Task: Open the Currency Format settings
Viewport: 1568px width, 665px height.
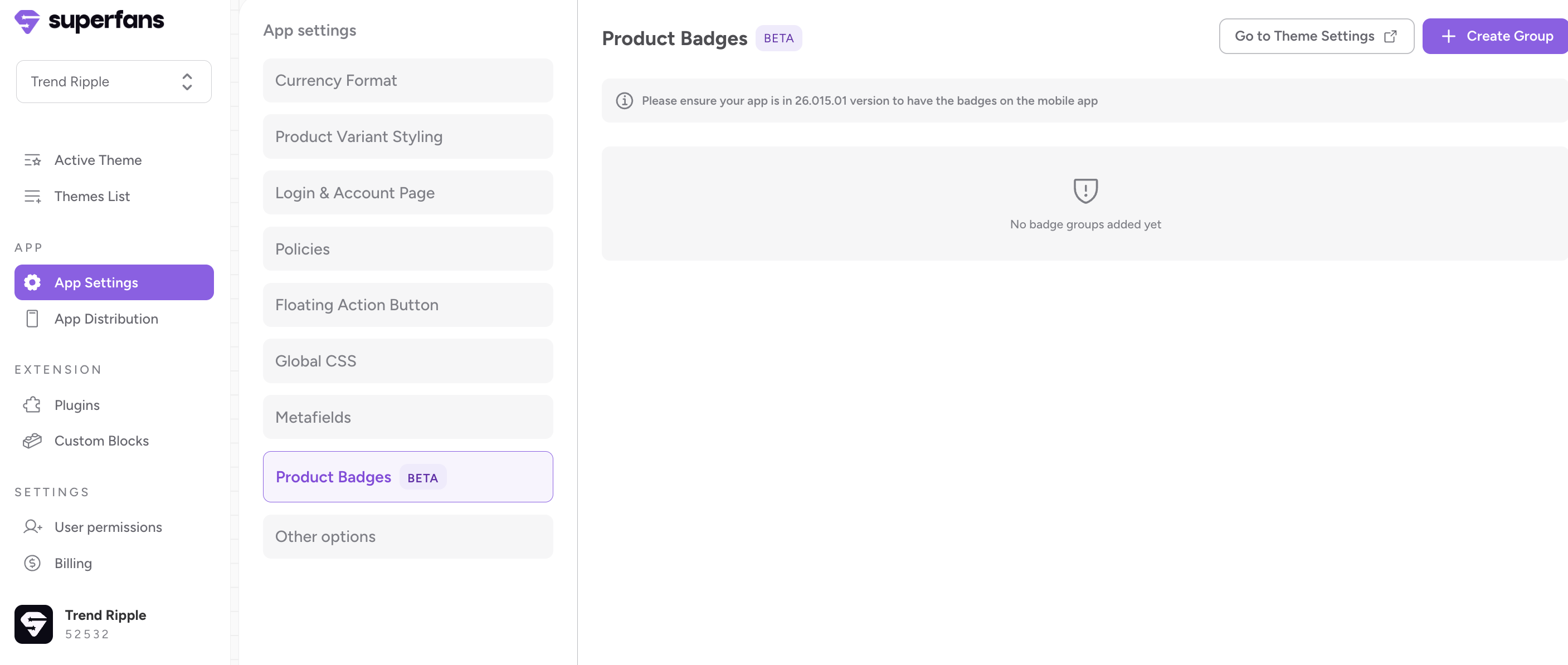Action: (408, 80)
